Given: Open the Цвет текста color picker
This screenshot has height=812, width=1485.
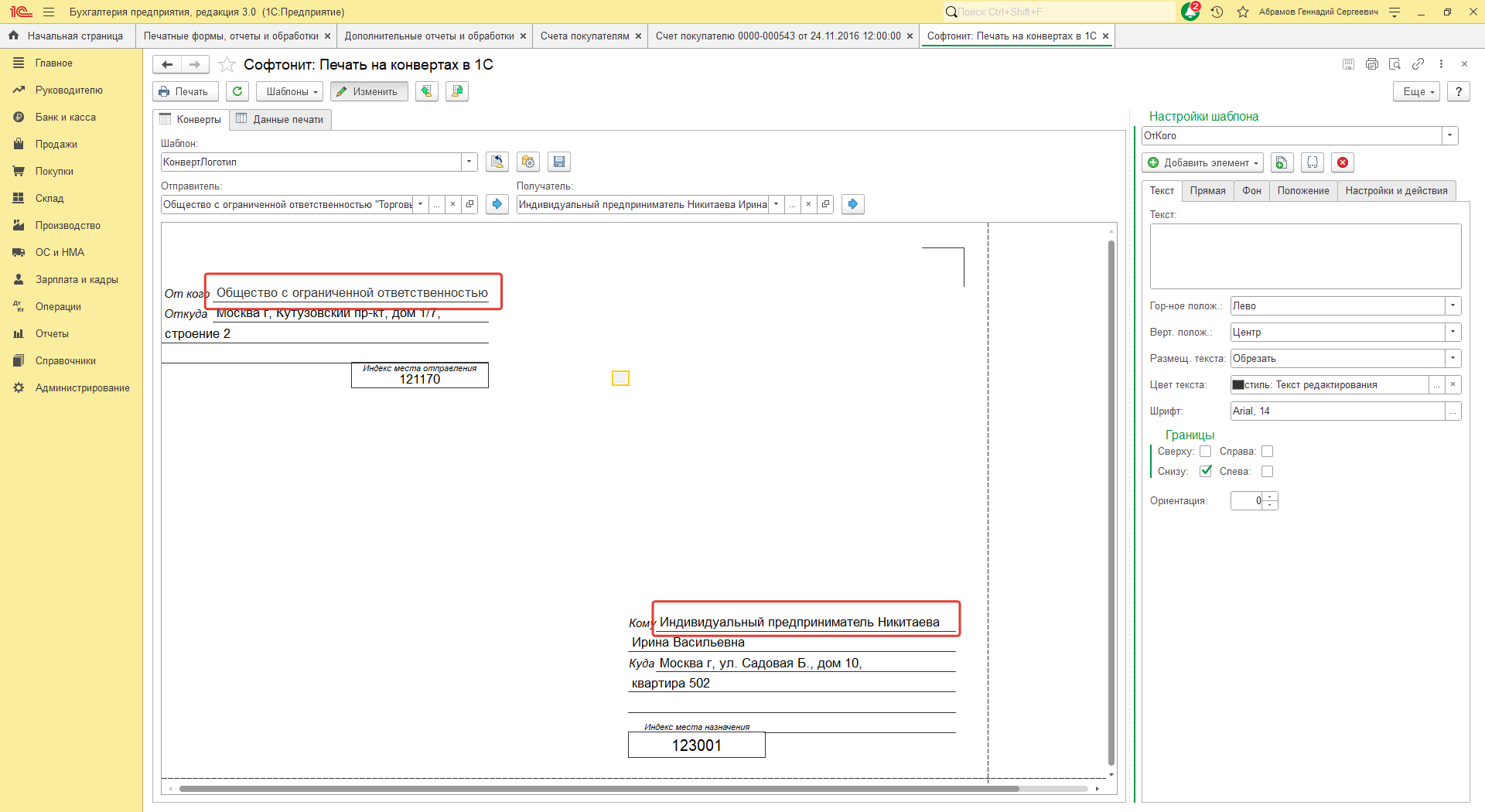Looking at the screenshot, I should pos(1436,385).
